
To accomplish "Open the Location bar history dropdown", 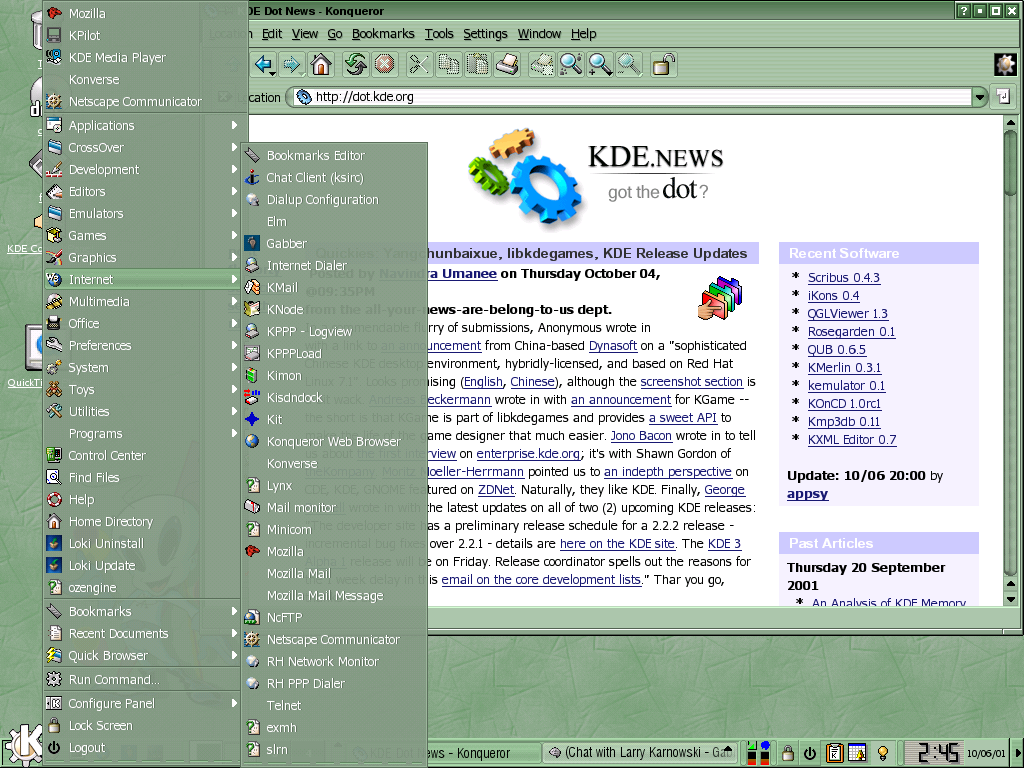I will coord(979,97).
